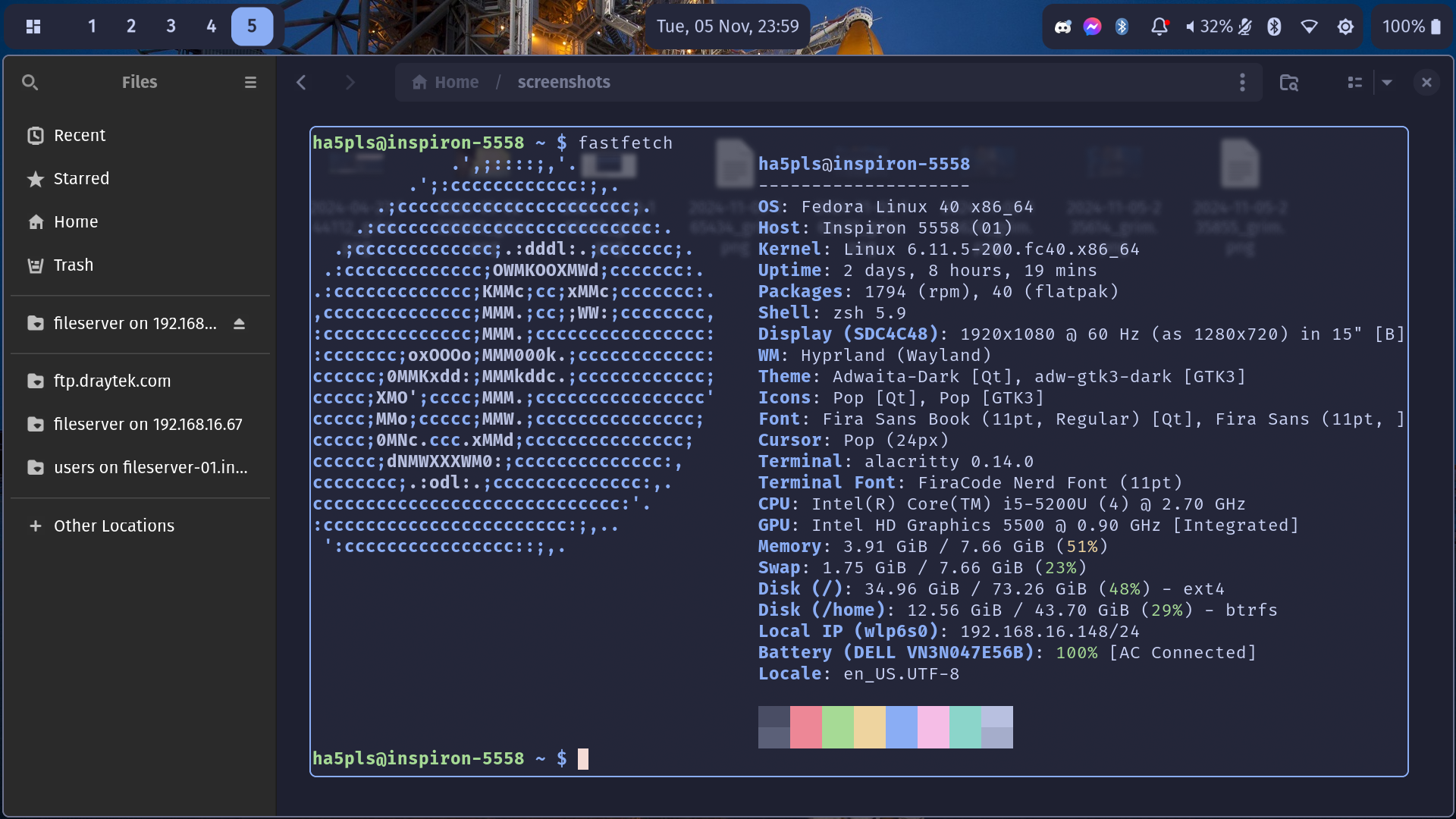Toggle list view icon in the toolbar
This screenshot has width=1456, height=819.
[1355, 82]
